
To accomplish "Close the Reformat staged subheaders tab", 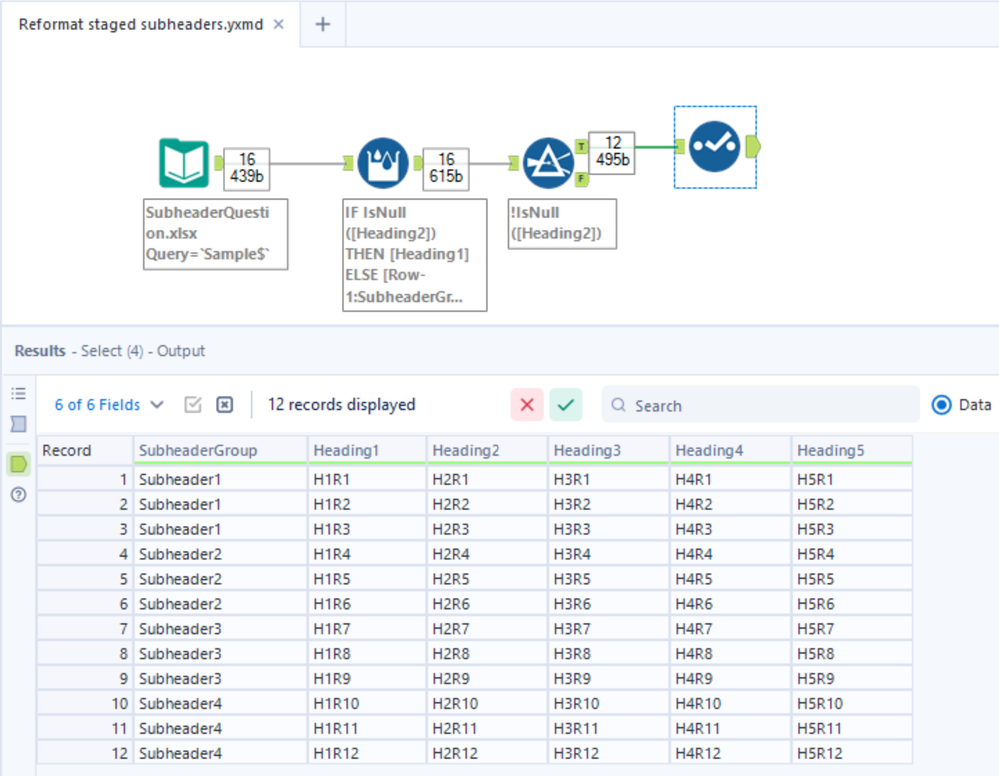I will coord(278,24).
